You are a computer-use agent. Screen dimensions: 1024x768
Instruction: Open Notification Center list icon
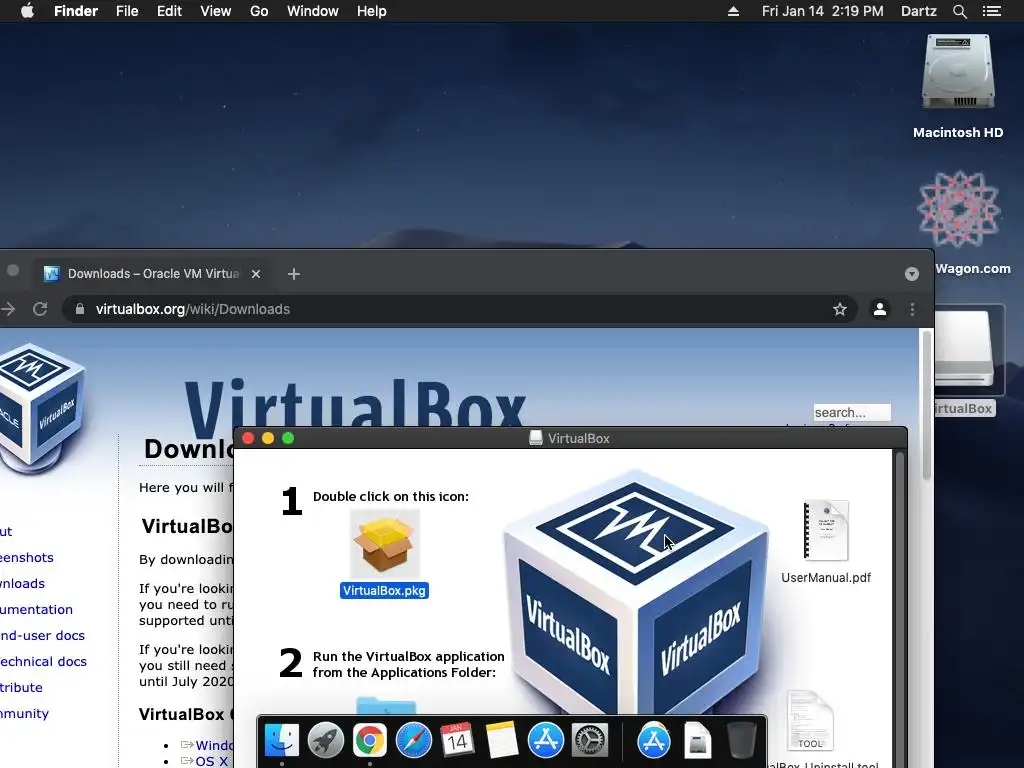(x=991, y=11)
